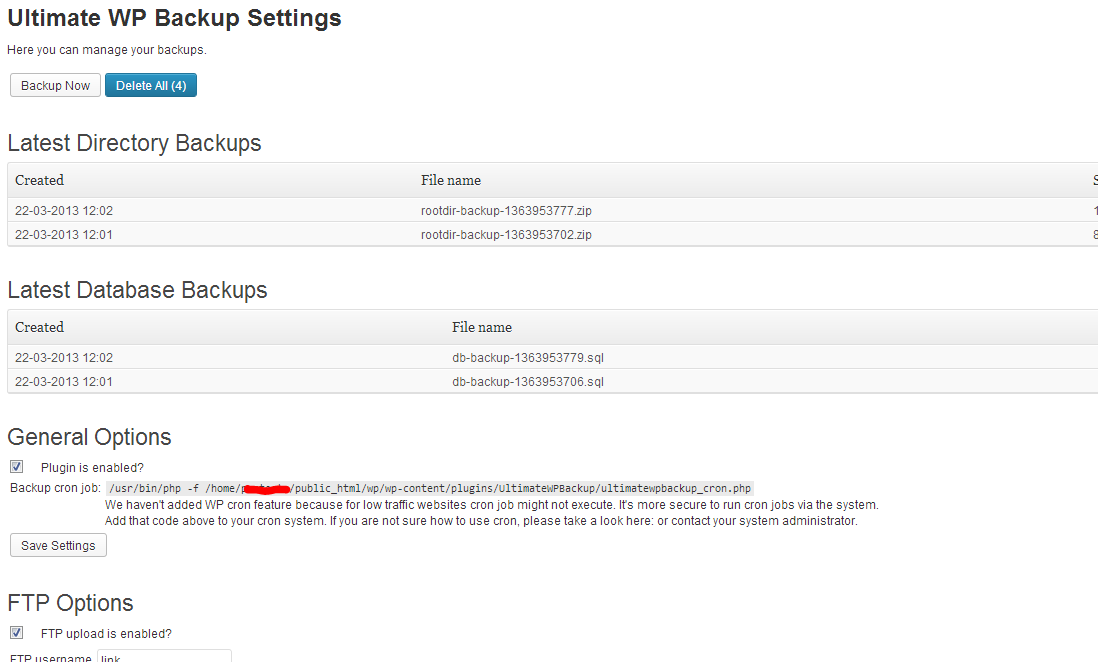This screenshot has height=662, width=1098.
Task: Click the Ultimate WP Backup Settings title
Action: 174,18
